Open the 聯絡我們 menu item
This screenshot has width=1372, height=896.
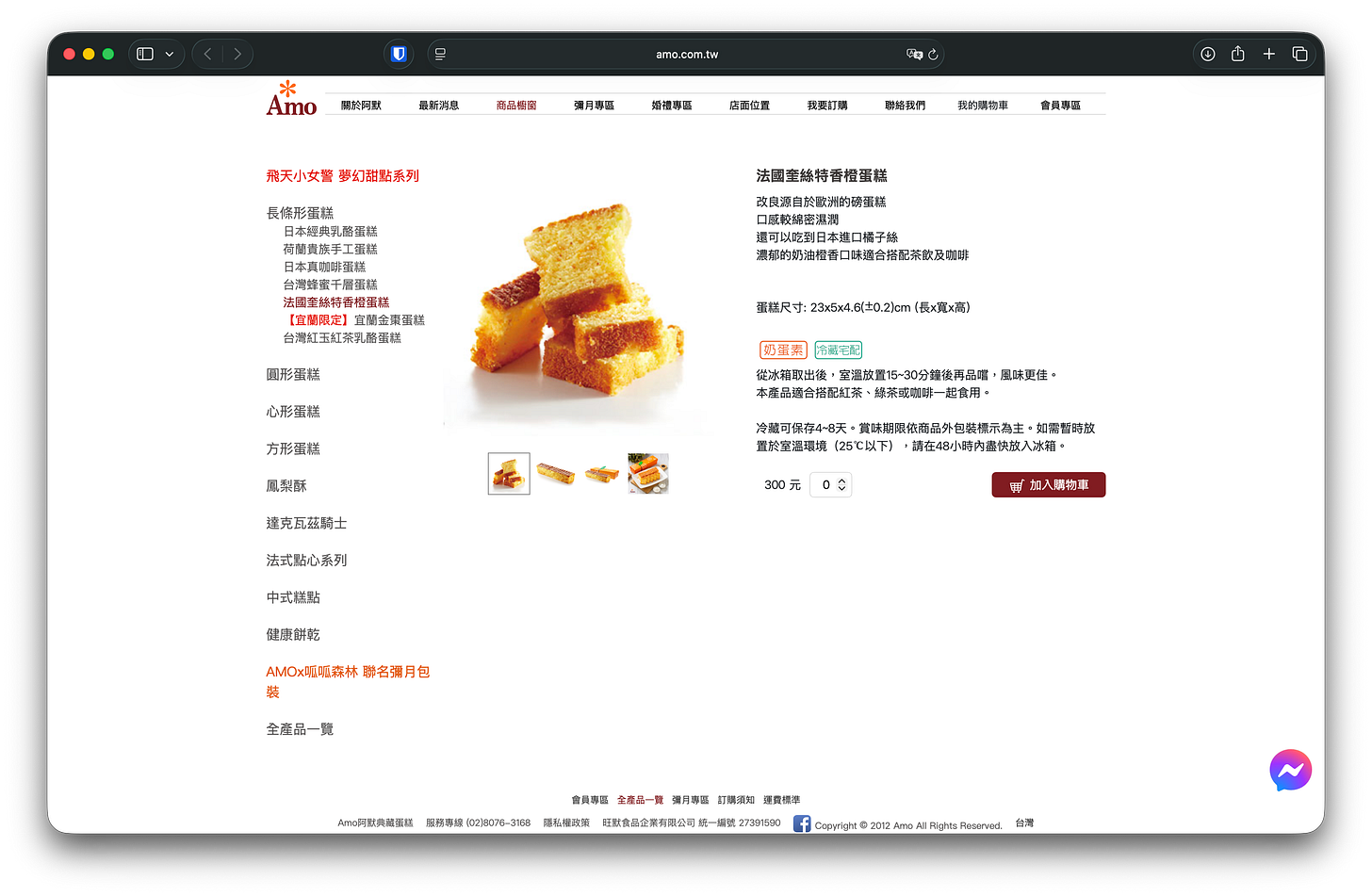(x=906, y=106)
